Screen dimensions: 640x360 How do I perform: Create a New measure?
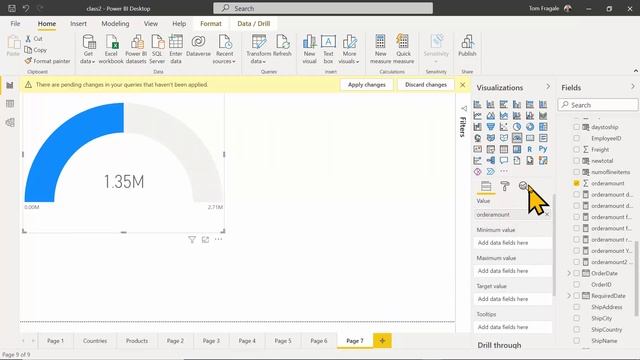380,49
